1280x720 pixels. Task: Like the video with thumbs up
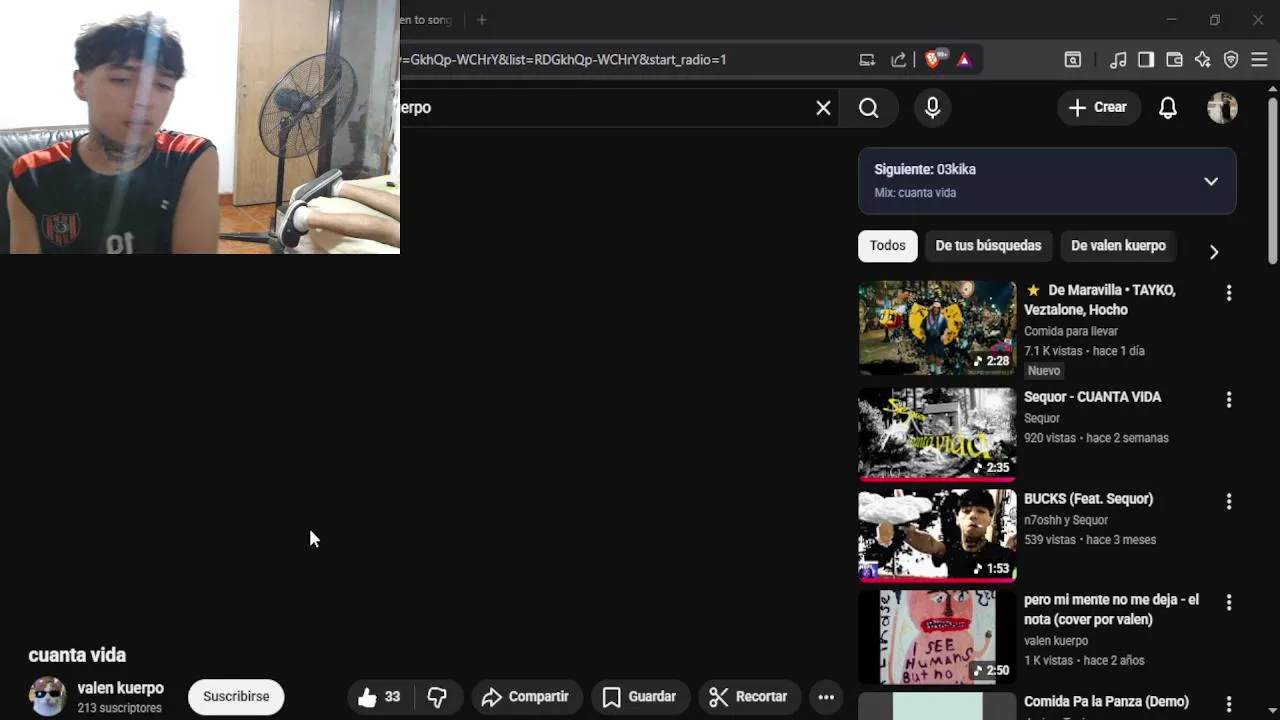pyautogui.click(x=380, y=697)
